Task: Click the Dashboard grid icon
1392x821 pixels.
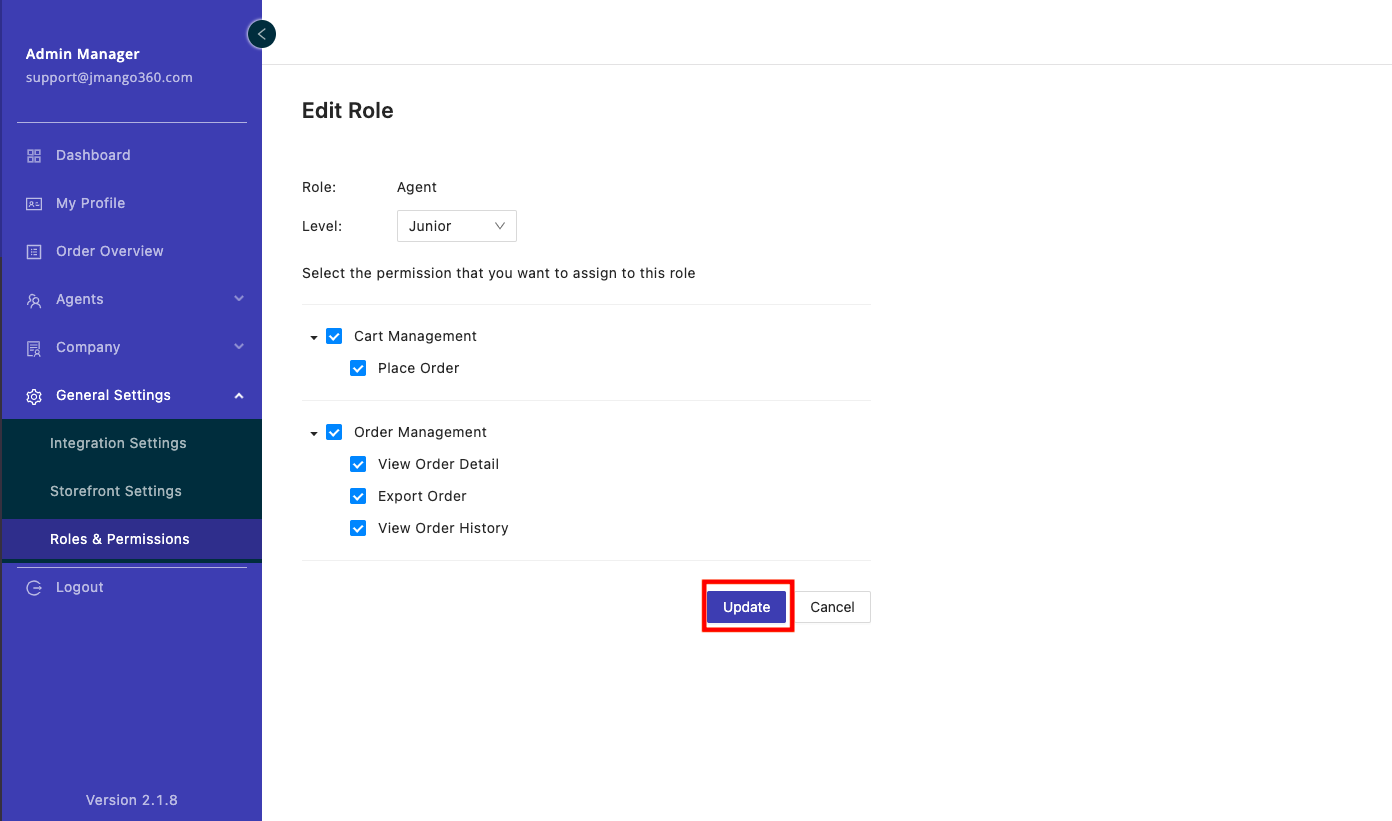Action: click(x=34, y=156)
